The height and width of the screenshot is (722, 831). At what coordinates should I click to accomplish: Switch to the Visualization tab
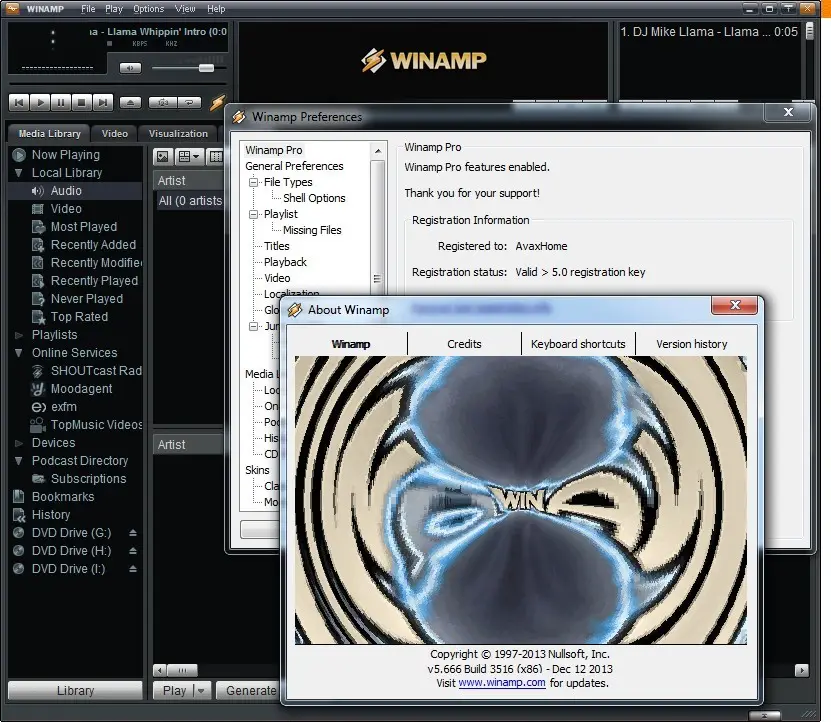[x=178, y=134]
